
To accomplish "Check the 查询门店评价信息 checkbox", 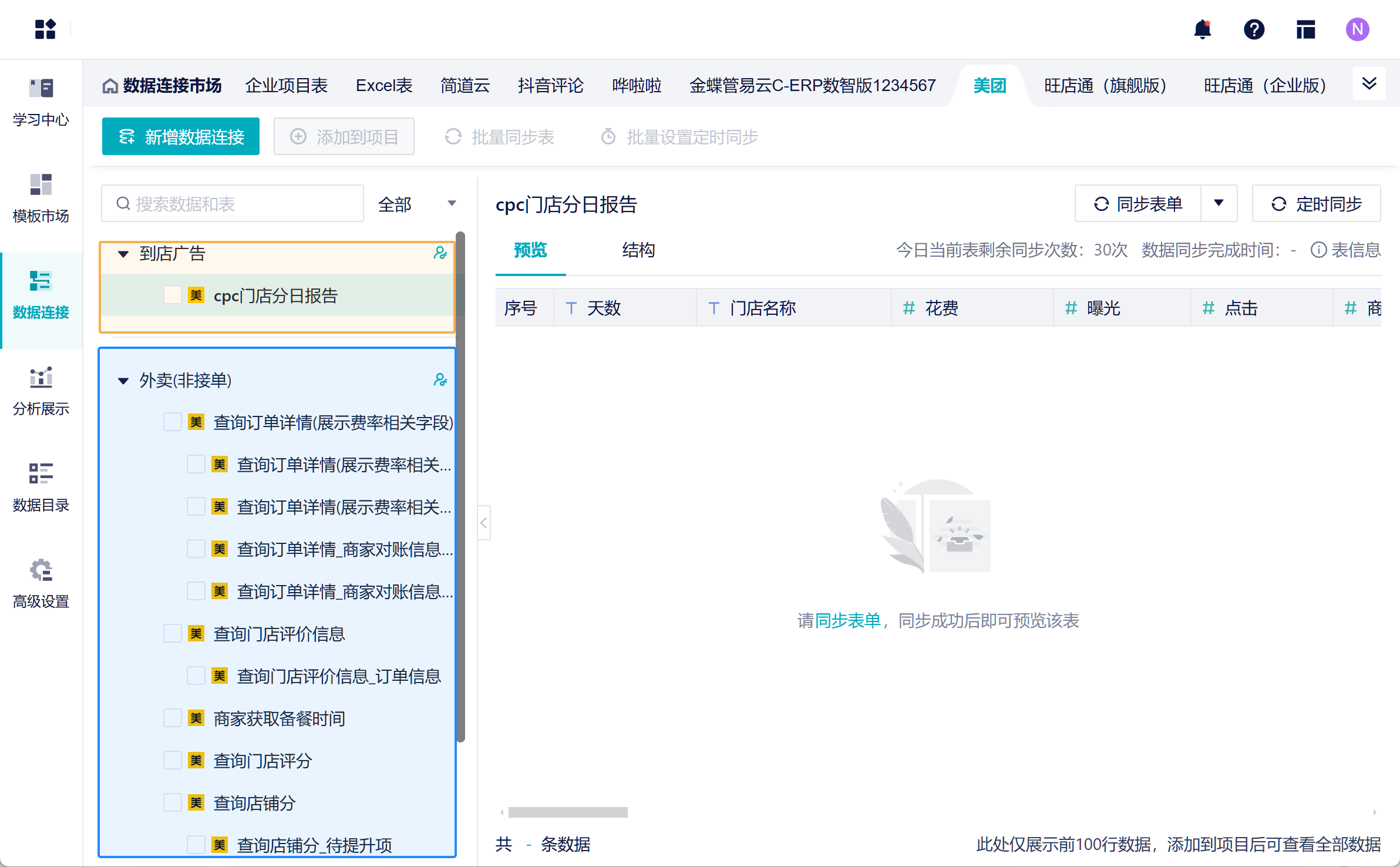I will point(172,634).
